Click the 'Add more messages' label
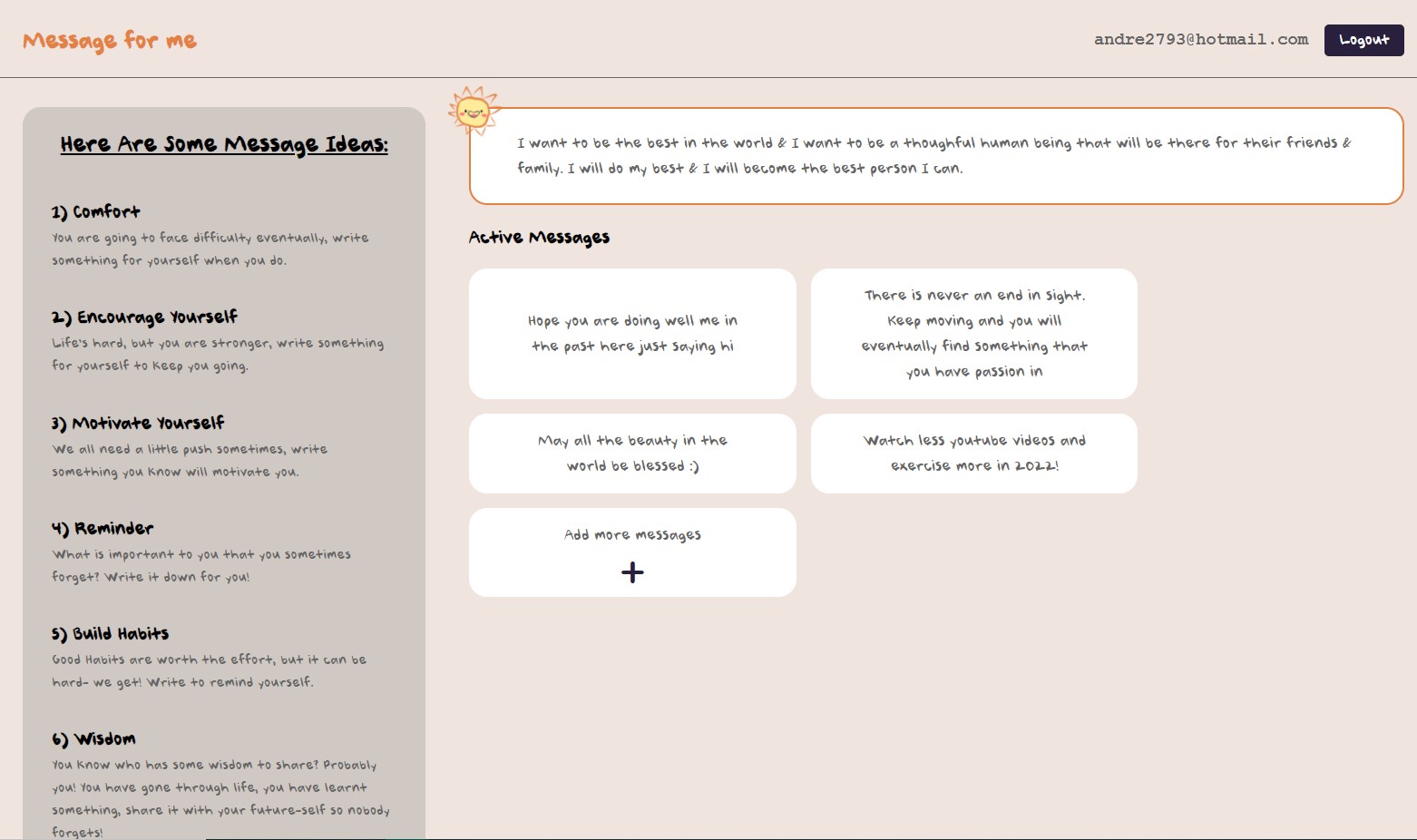This screenshot has height=840, width=1417. 632,535
